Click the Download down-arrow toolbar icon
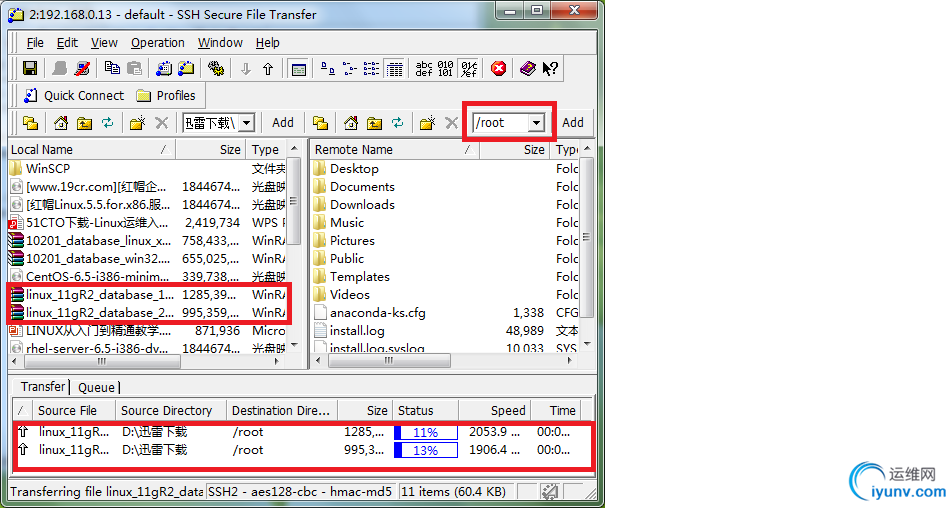The width and height of the screenshot is (952, 508). pyautogui.click(x=245, y=69)
